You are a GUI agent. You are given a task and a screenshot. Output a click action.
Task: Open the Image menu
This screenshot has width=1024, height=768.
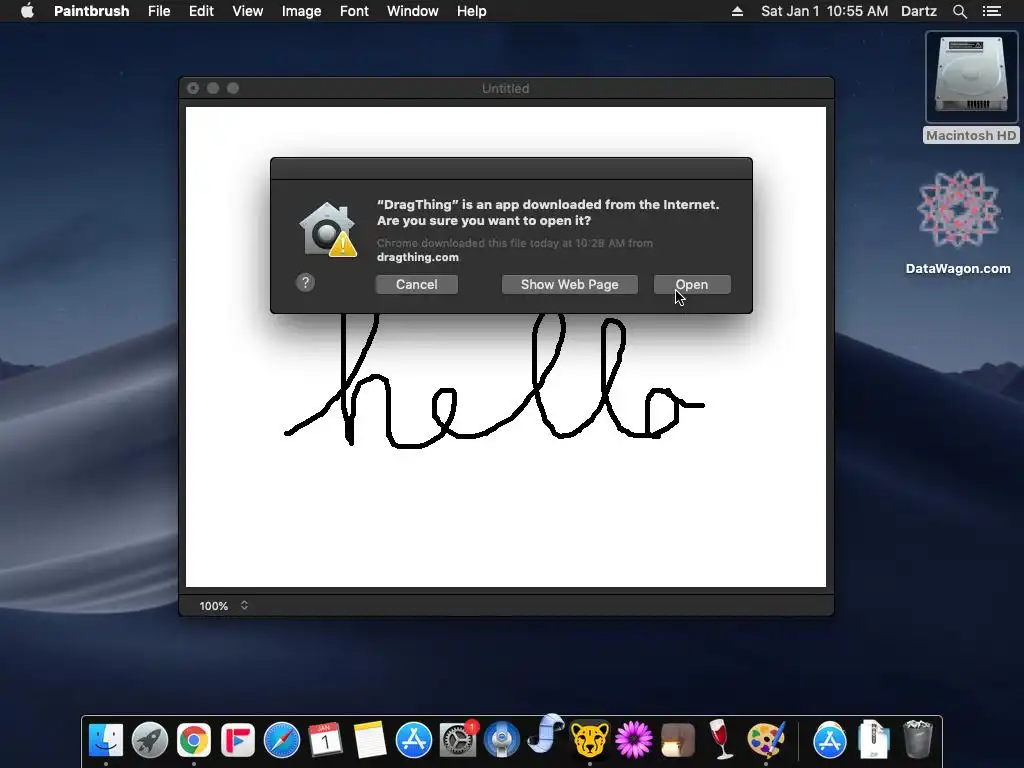(301, 11)
